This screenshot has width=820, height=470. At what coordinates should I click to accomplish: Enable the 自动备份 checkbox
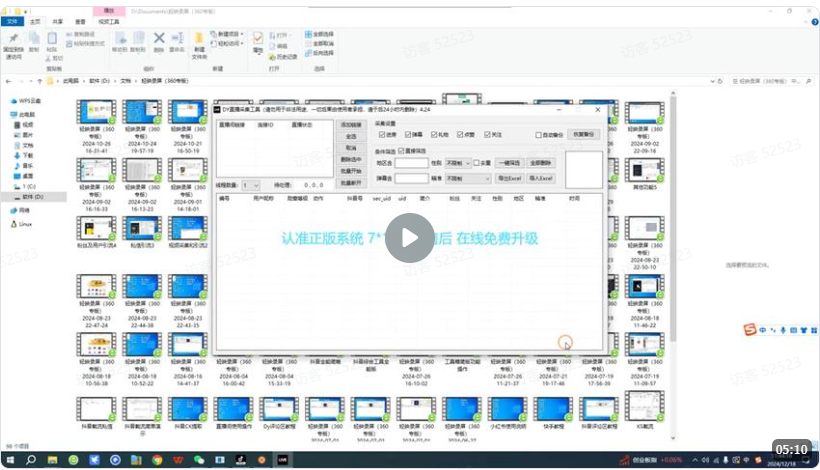538,134
